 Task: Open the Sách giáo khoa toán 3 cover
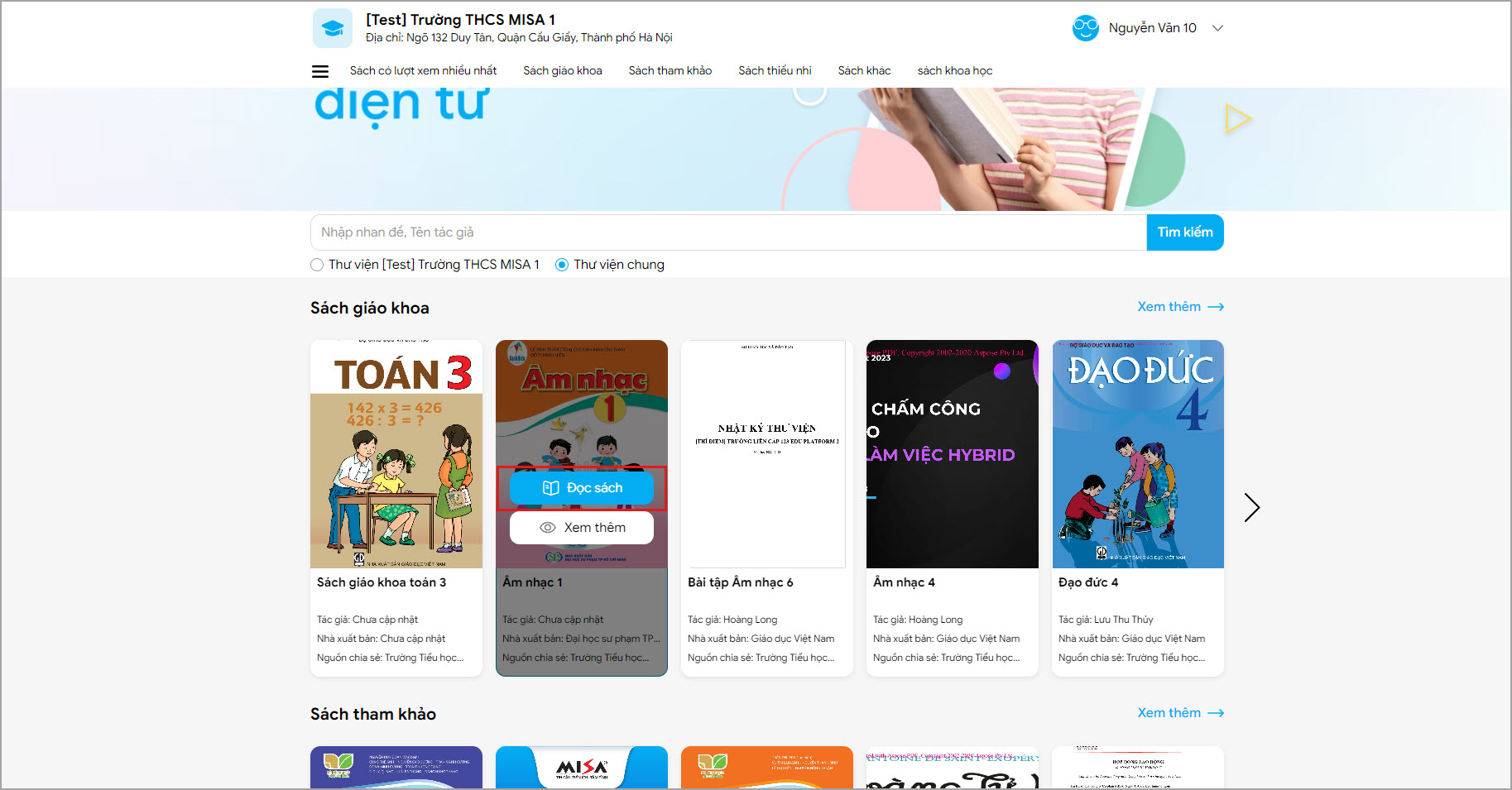(396, 454)
